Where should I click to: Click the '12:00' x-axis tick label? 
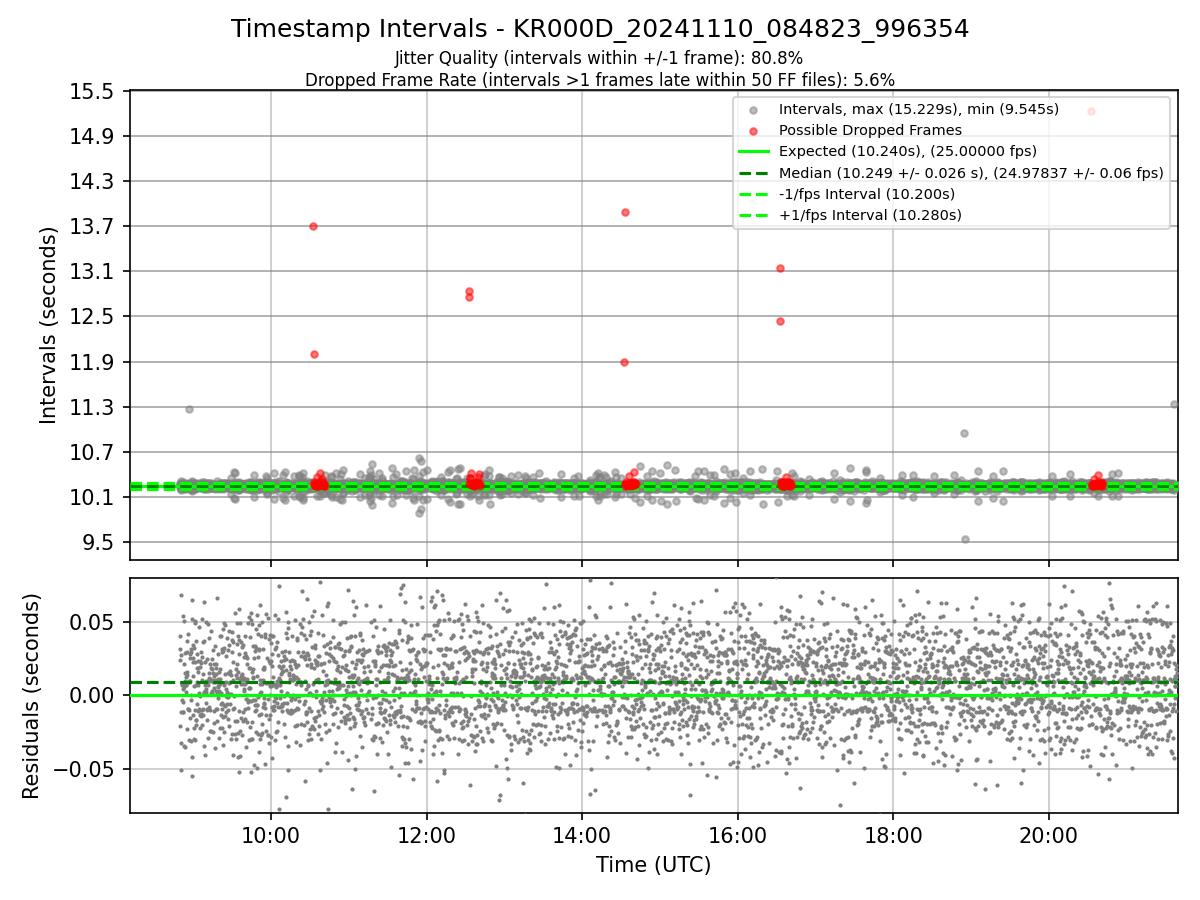(x=427, y=837)
